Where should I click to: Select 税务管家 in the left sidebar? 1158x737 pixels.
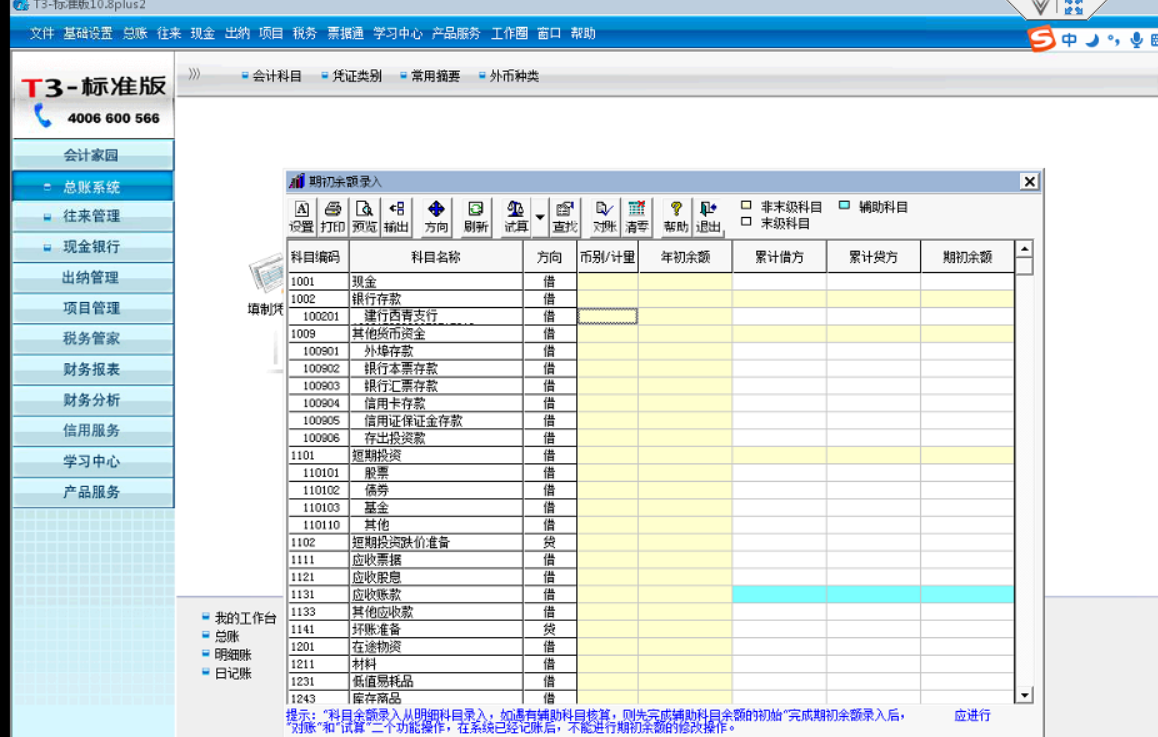point(93,338)
